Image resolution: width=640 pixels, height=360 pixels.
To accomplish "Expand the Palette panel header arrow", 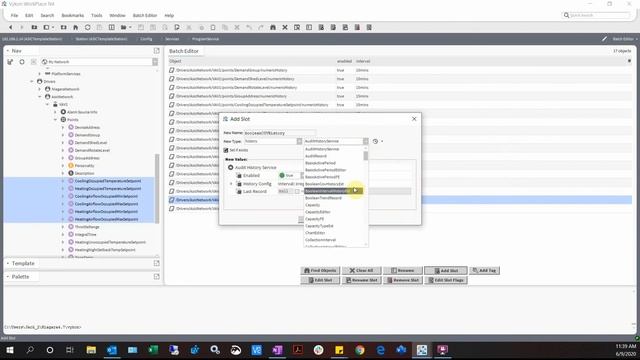I will click(x=7, y=276).
